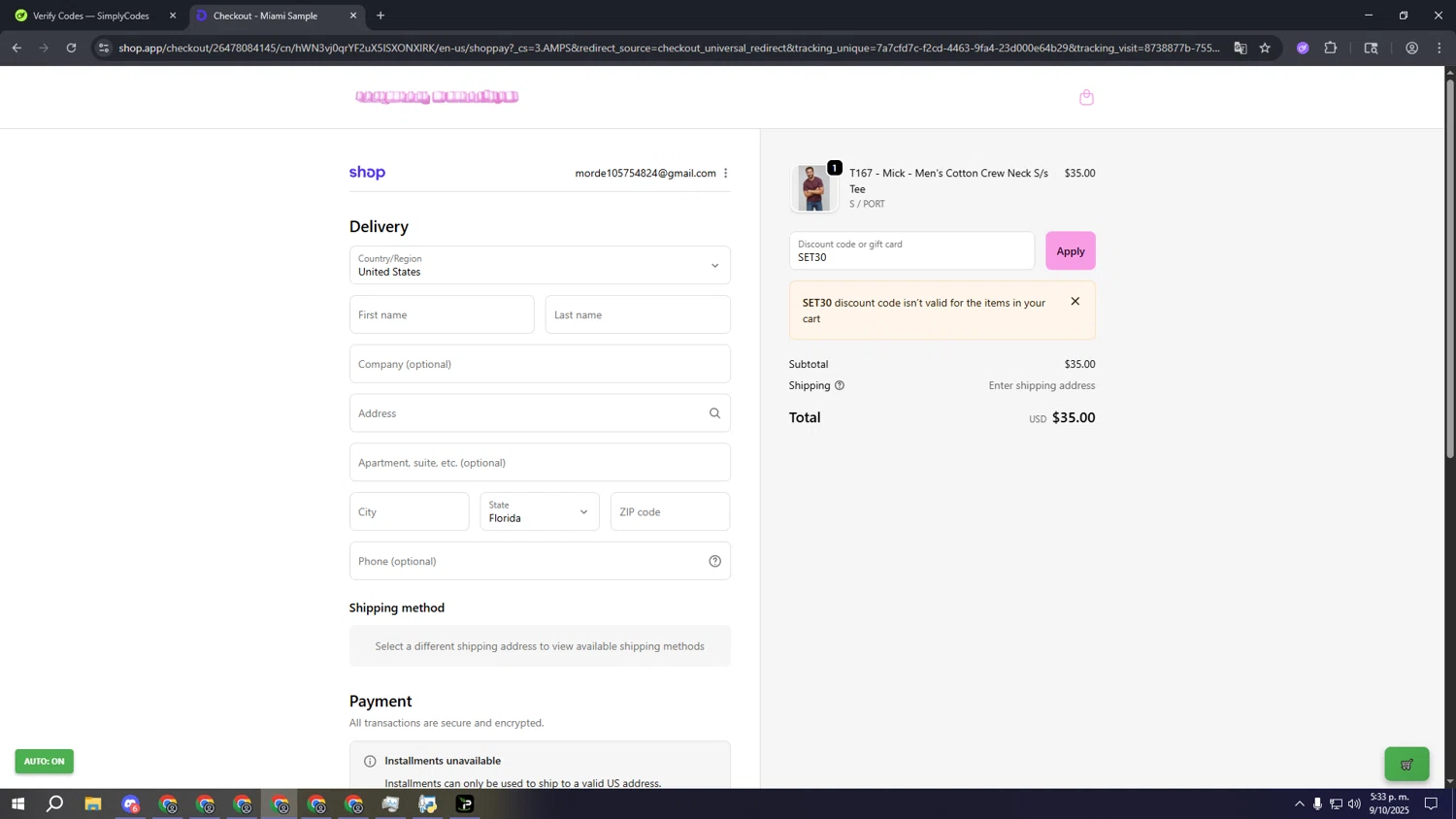Screen dimensions: 1456x819
Task: Click the browser address bar URL
Action: (x=668, y=48)
